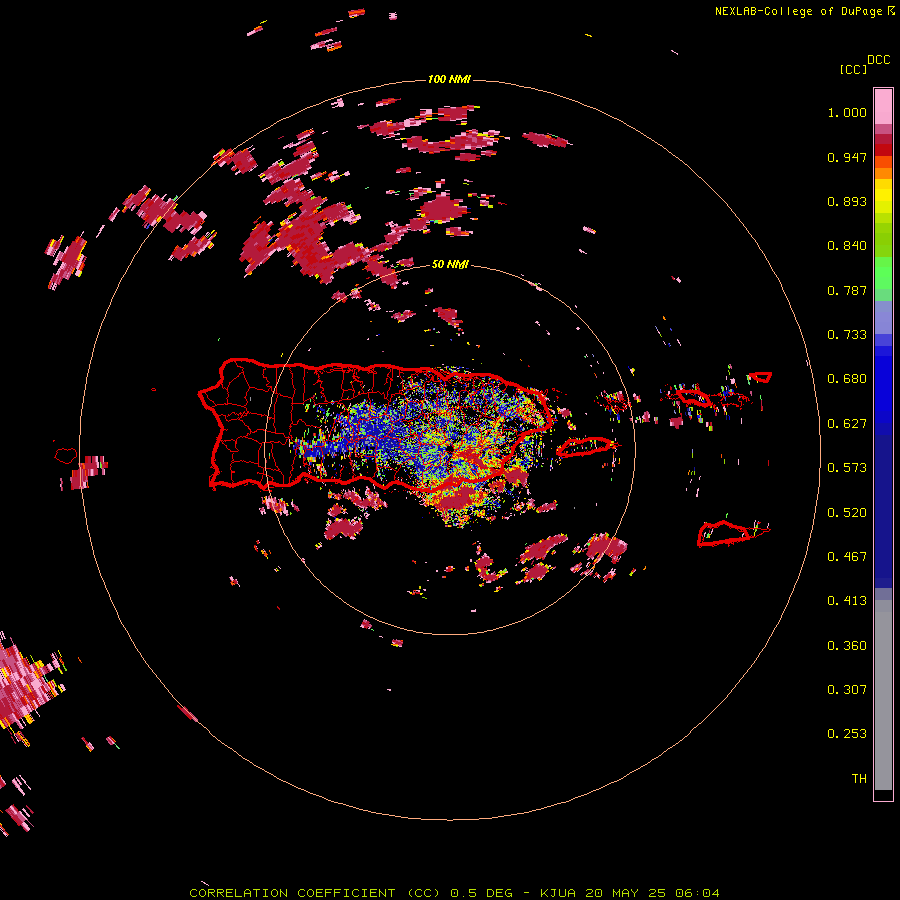Viewport: 900px width, 900px height.
Task: Pick the light pink swatch beside 1.000
Action: coord(883,106)
